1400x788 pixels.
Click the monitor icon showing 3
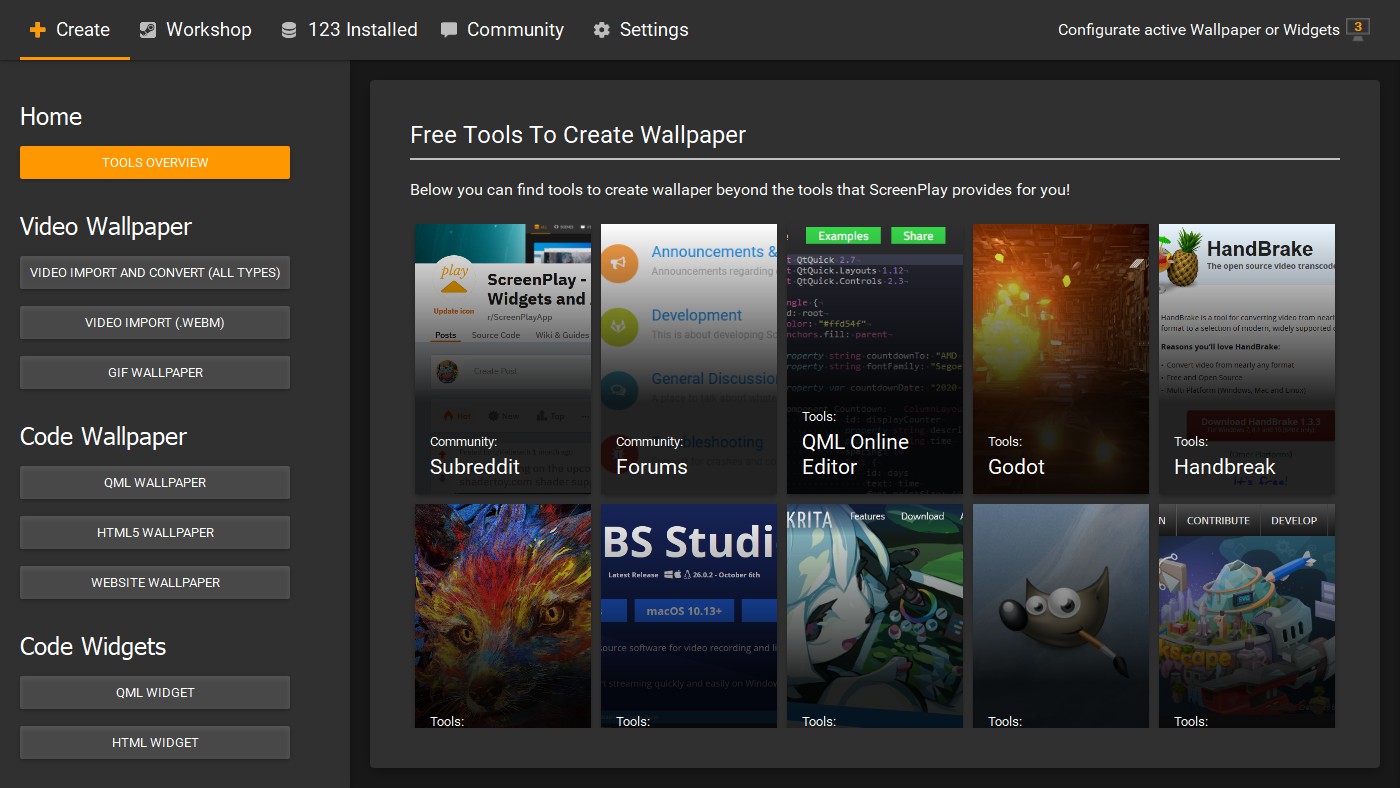click(x=1358, y=29)
